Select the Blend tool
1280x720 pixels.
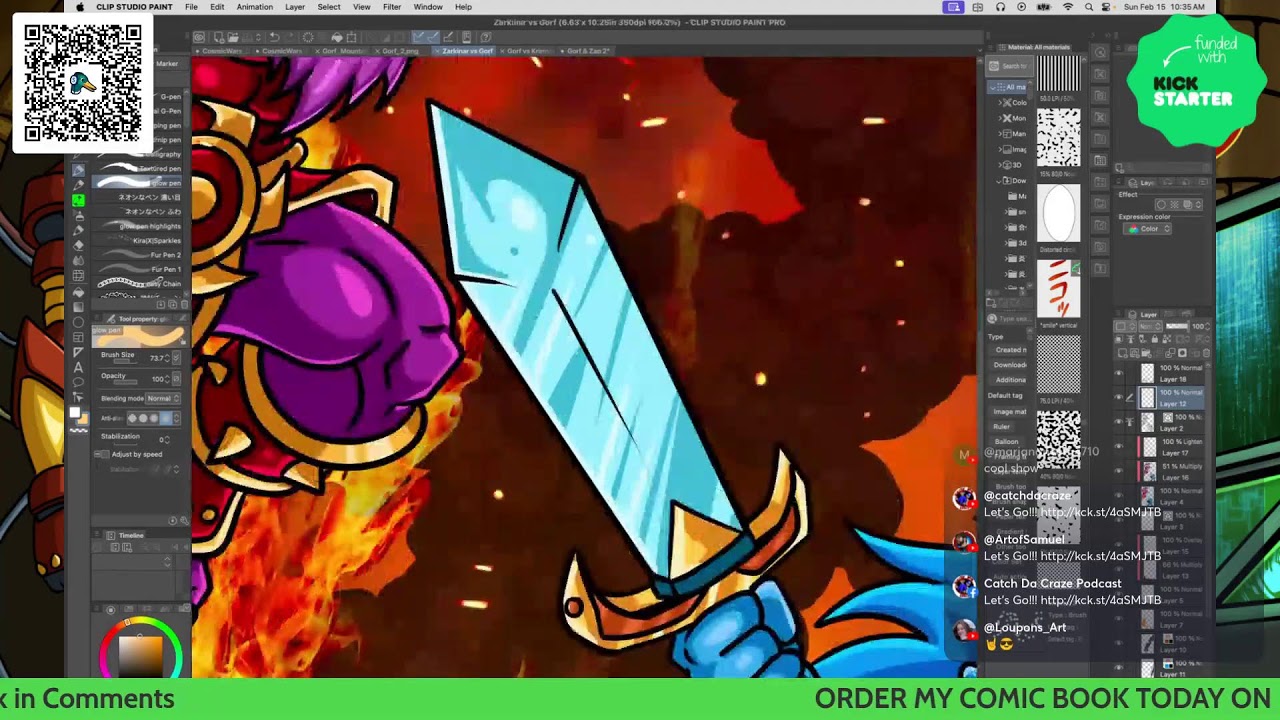(x=79, y=260)
